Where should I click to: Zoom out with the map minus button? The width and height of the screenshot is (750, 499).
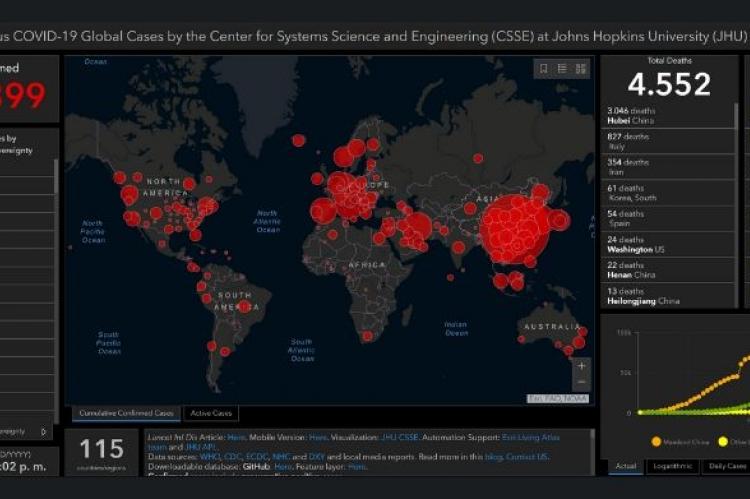(582, 382)
